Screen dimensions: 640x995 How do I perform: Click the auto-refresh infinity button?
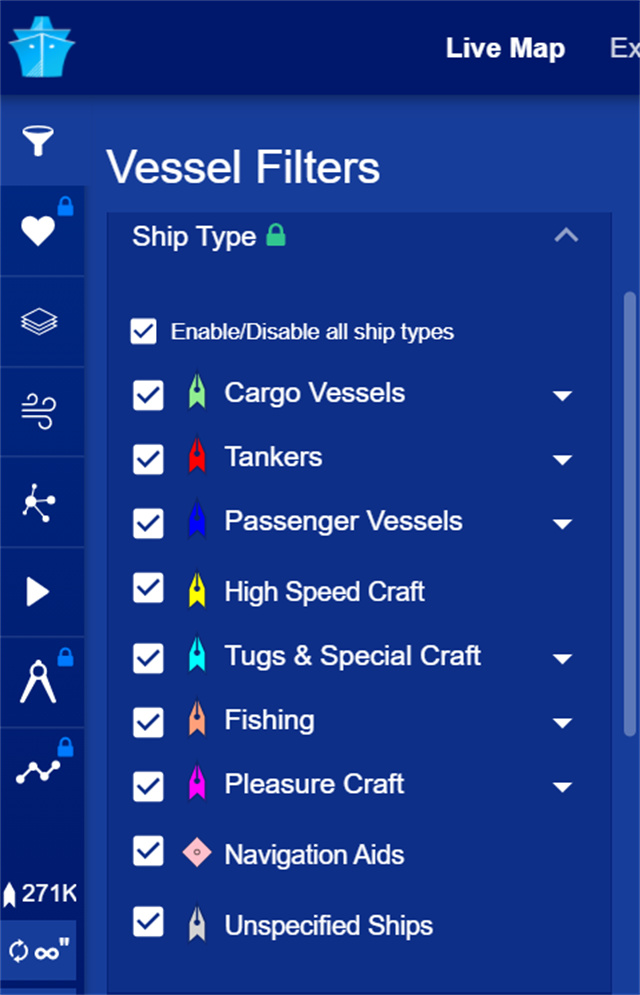[39, 950]
